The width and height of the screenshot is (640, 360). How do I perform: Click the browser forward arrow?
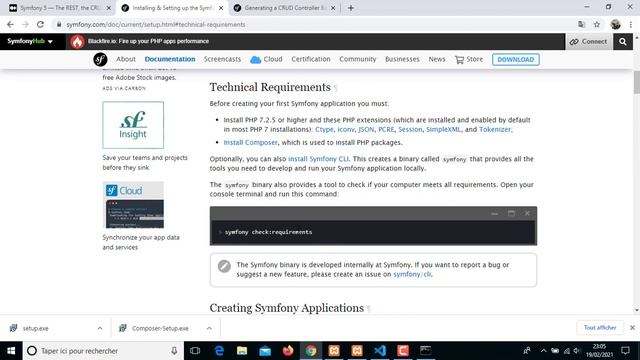tap(25, 24)
